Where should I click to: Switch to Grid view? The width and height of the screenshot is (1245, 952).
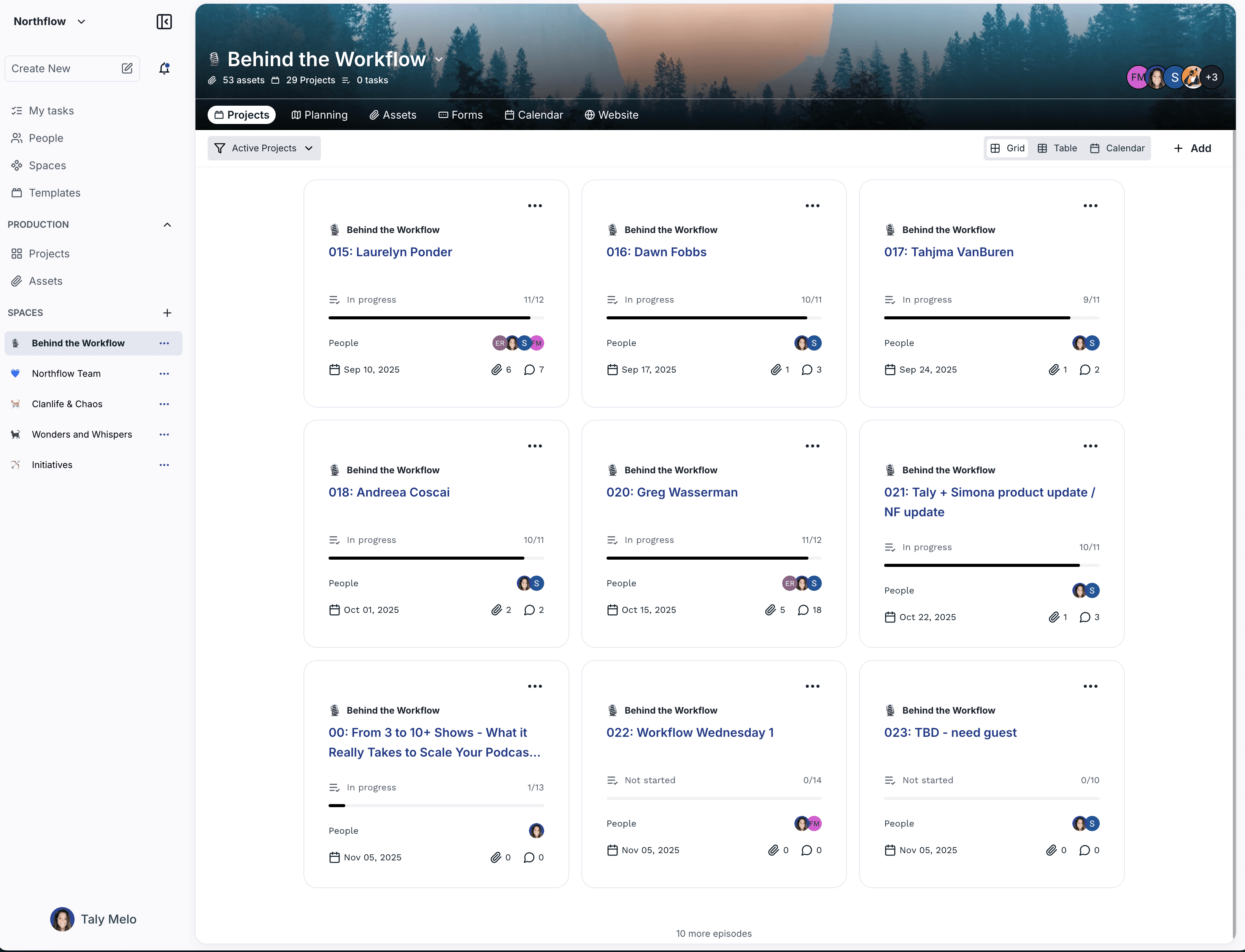pos(1007,148)
